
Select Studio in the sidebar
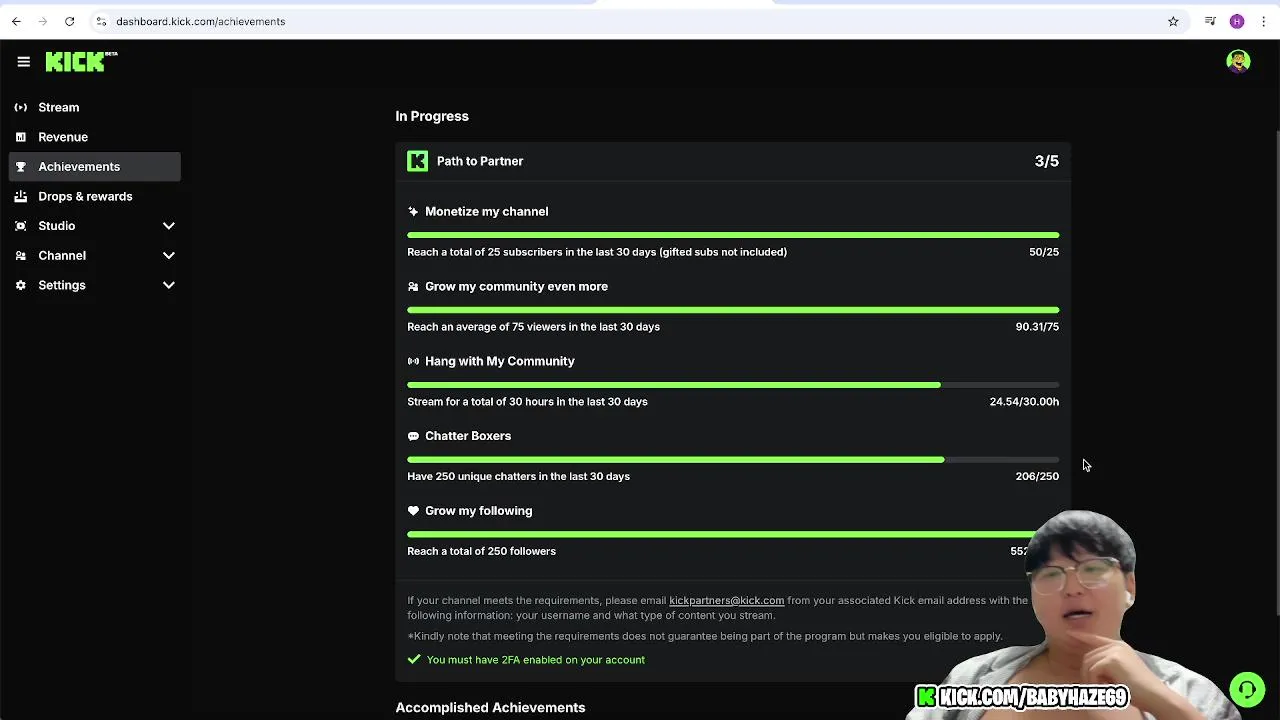pyautogui.click(x=57, y=226)
